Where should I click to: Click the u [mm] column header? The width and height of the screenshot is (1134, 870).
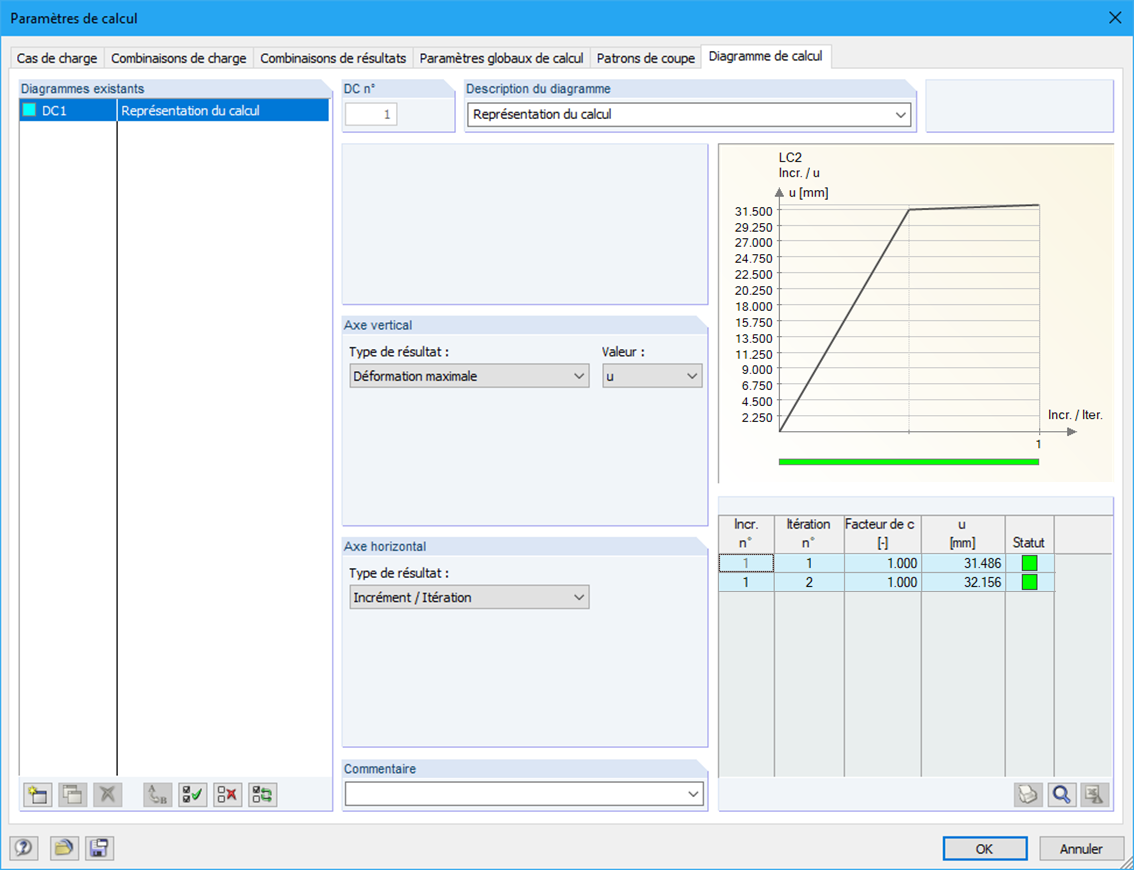coord(963,534)
